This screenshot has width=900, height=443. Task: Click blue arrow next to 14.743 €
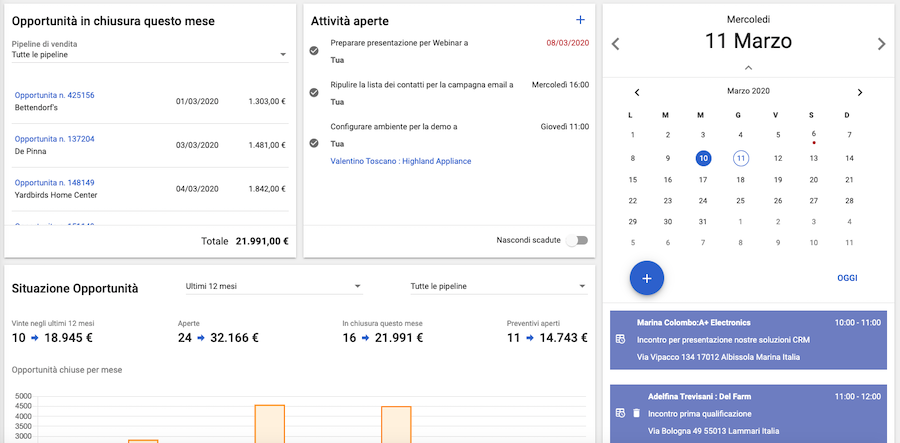[530, 338]
